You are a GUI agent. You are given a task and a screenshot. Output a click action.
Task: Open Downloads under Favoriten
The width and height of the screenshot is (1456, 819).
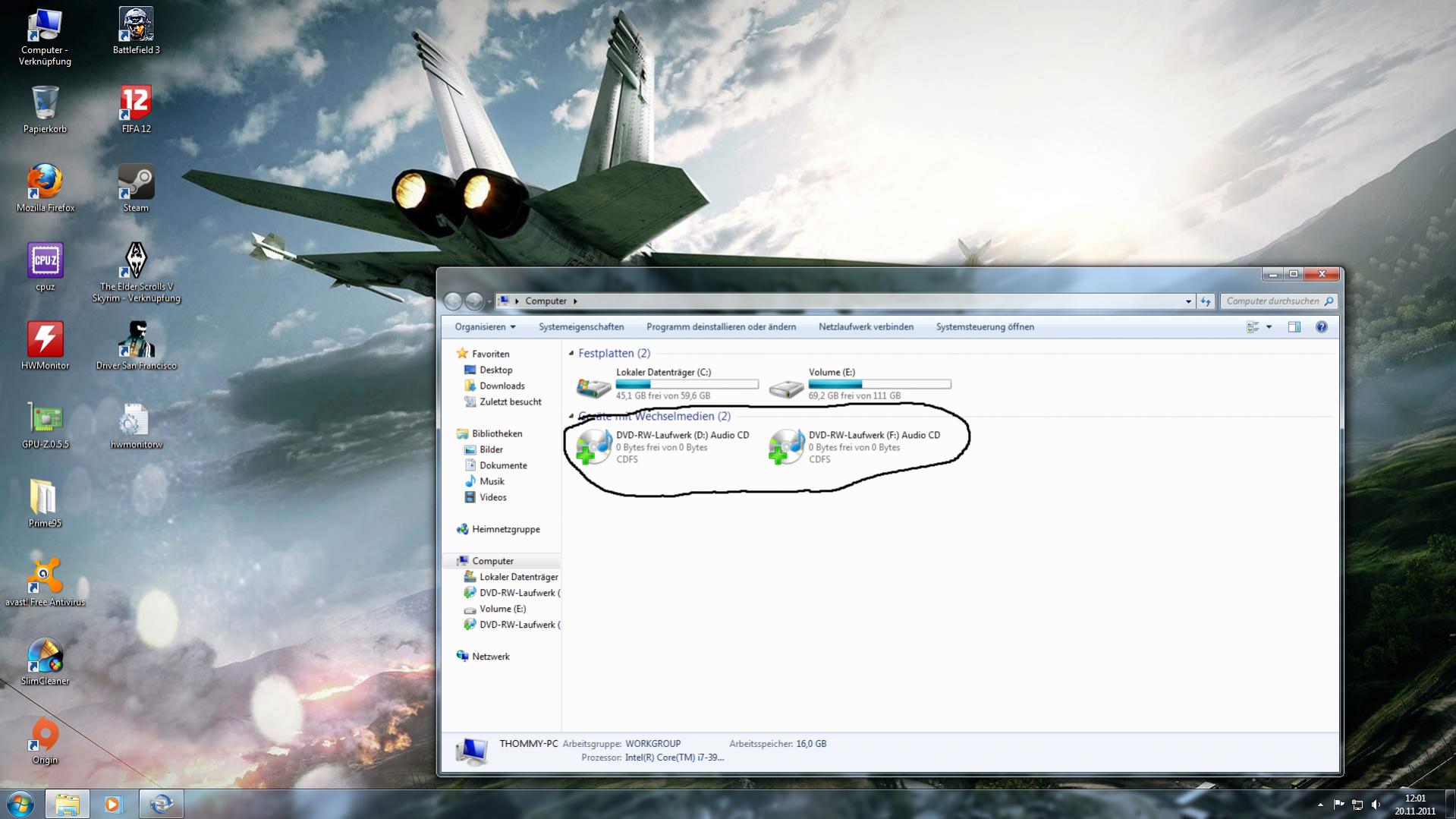494,386
